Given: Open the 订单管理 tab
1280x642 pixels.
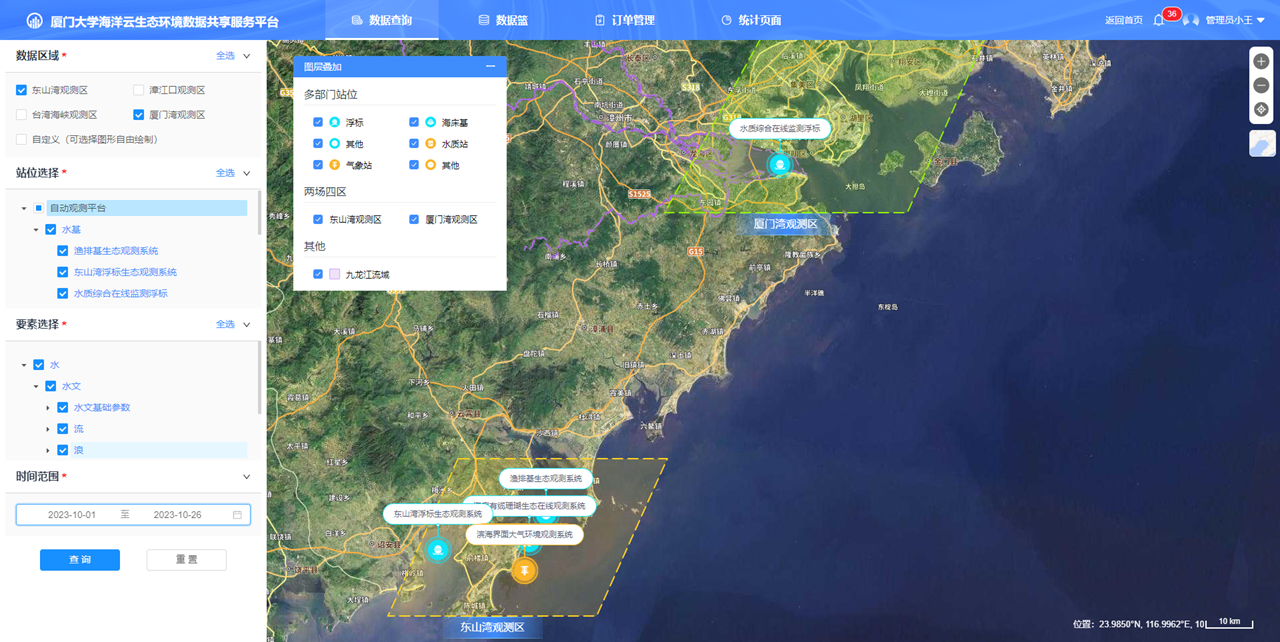Looking at the screenshot, I should tap(624, 20).
